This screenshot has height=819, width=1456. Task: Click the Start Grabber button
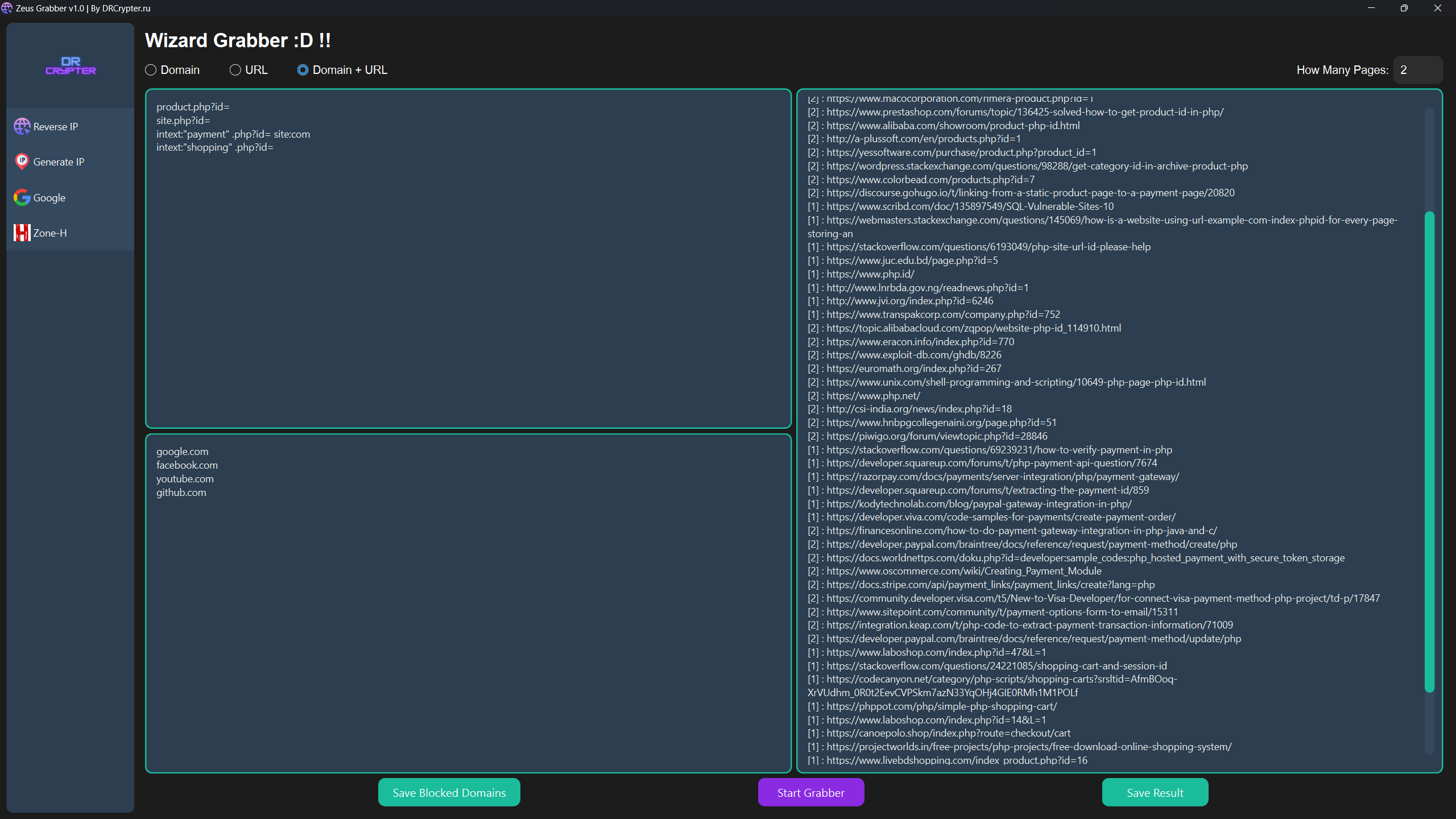coord(811,792)
